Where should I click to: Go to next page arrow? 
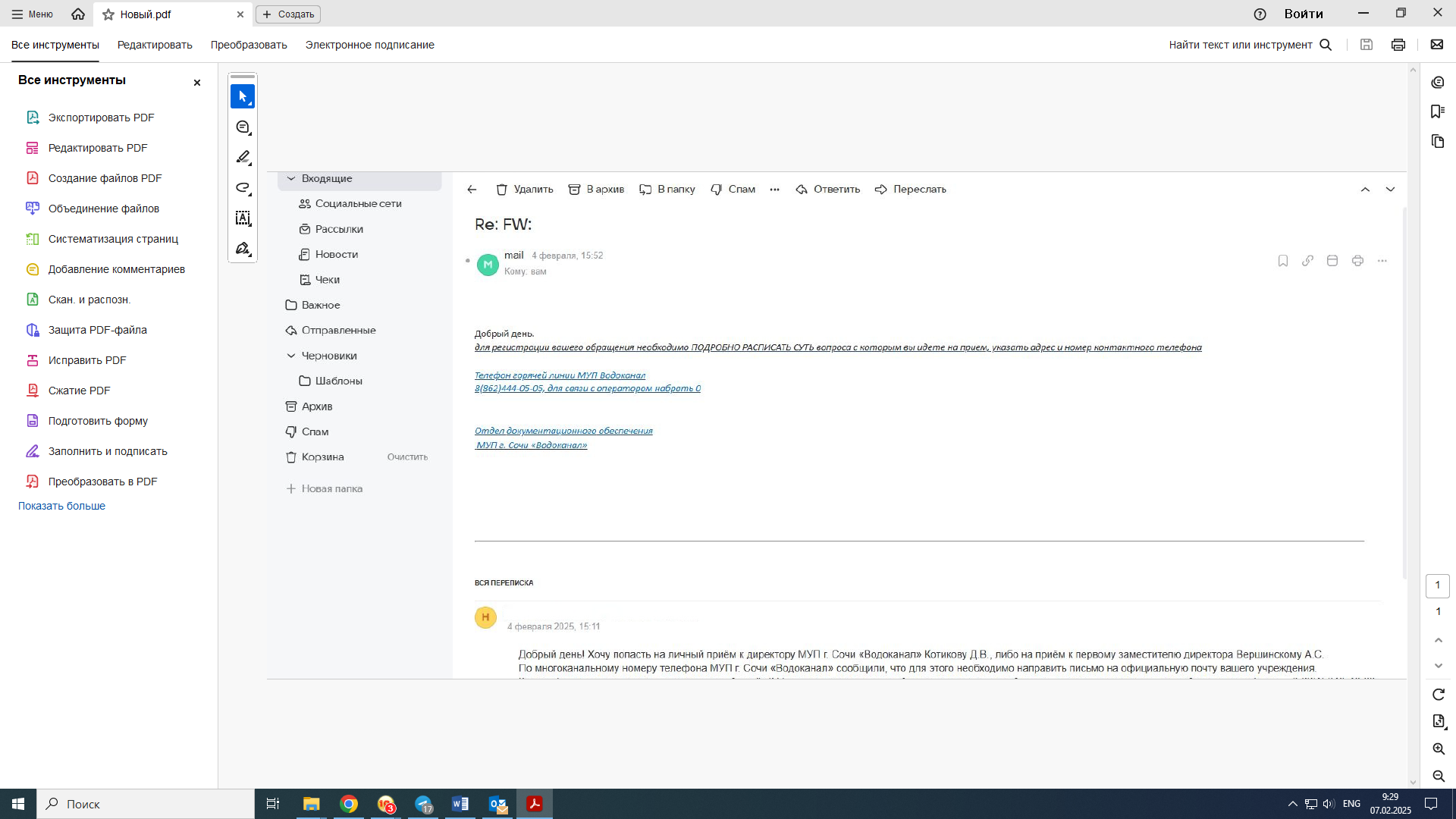point(1439,666)
